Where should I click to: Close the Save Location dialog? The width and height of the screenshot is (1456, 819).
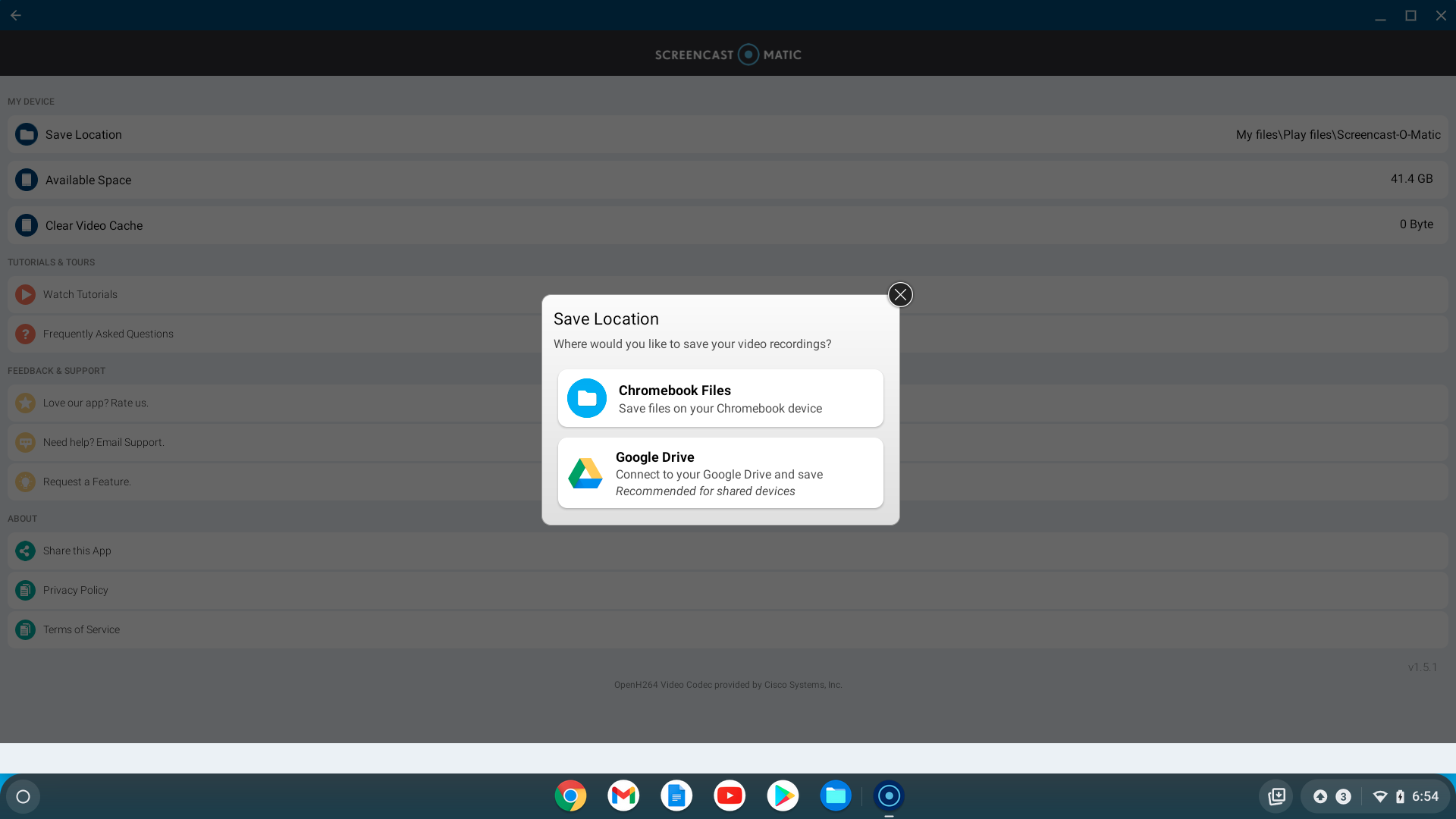pyautogui.click(x=900, y=294)
